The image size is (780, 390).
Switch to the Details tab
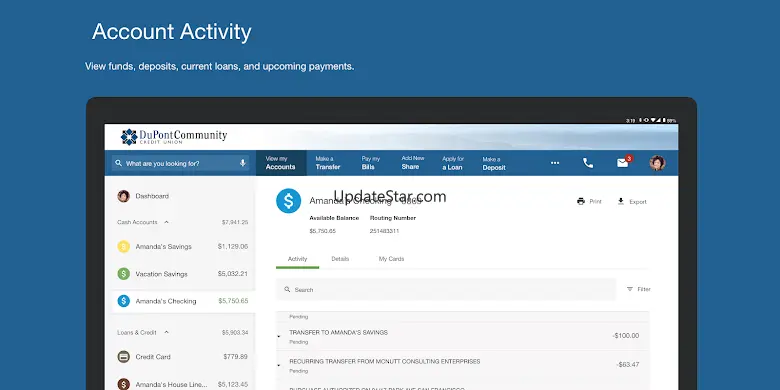(x=340, y=259)
